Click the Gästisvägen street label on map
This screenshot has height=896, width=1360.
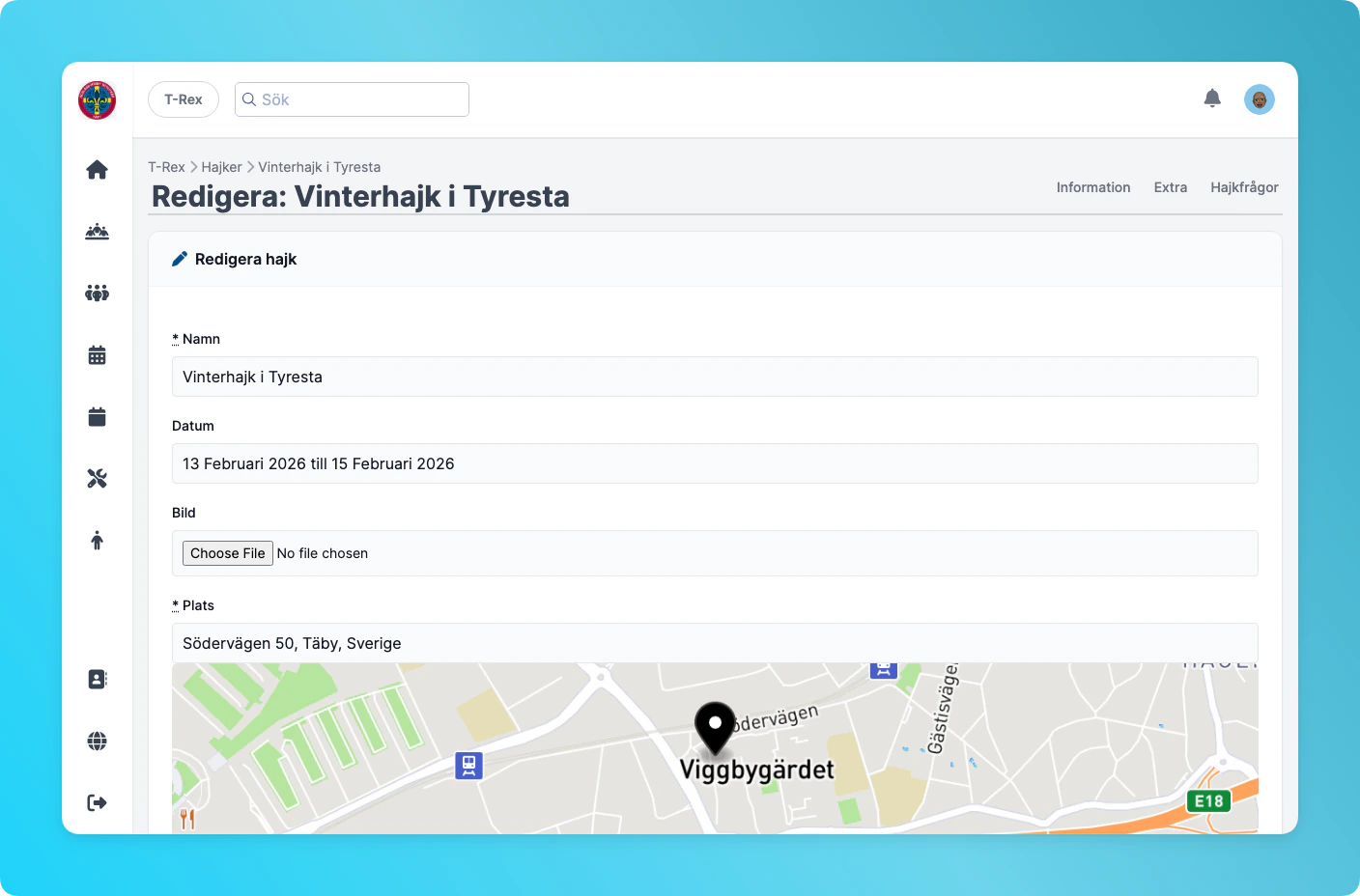click(x=944, y=709)
